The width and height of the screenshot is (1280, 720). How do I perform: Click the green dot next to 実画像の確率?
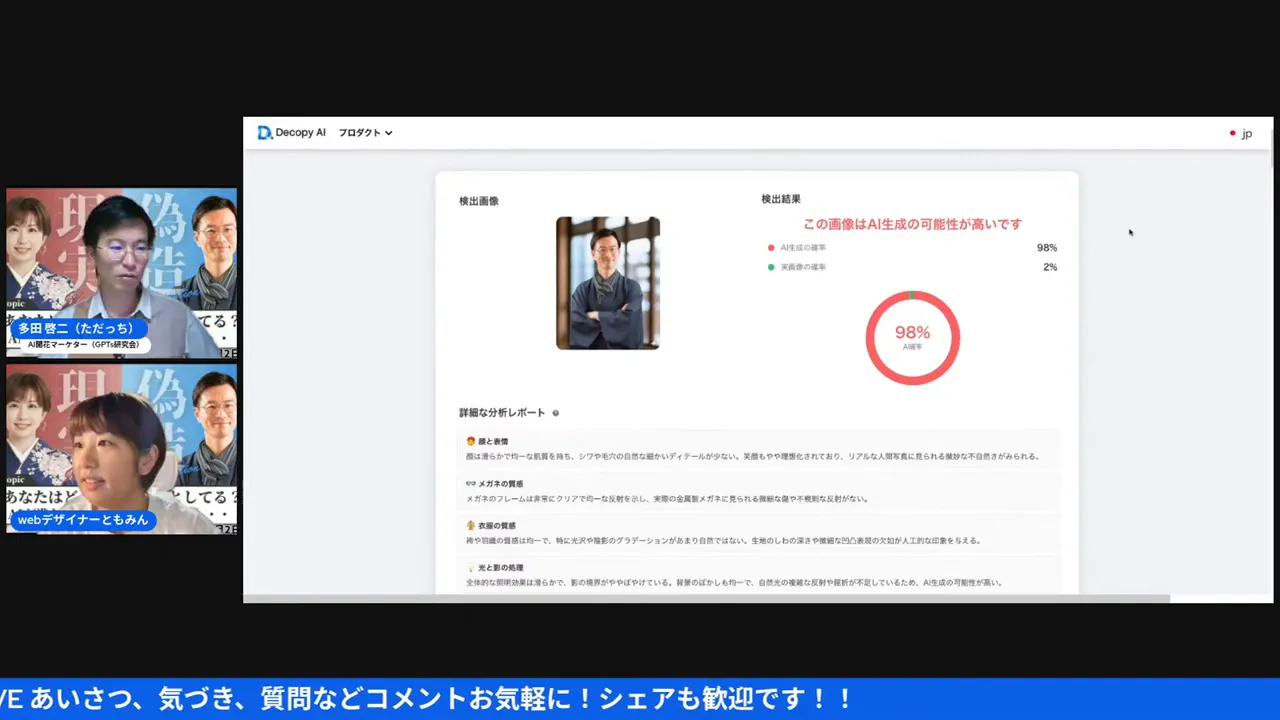pos(771,267)
